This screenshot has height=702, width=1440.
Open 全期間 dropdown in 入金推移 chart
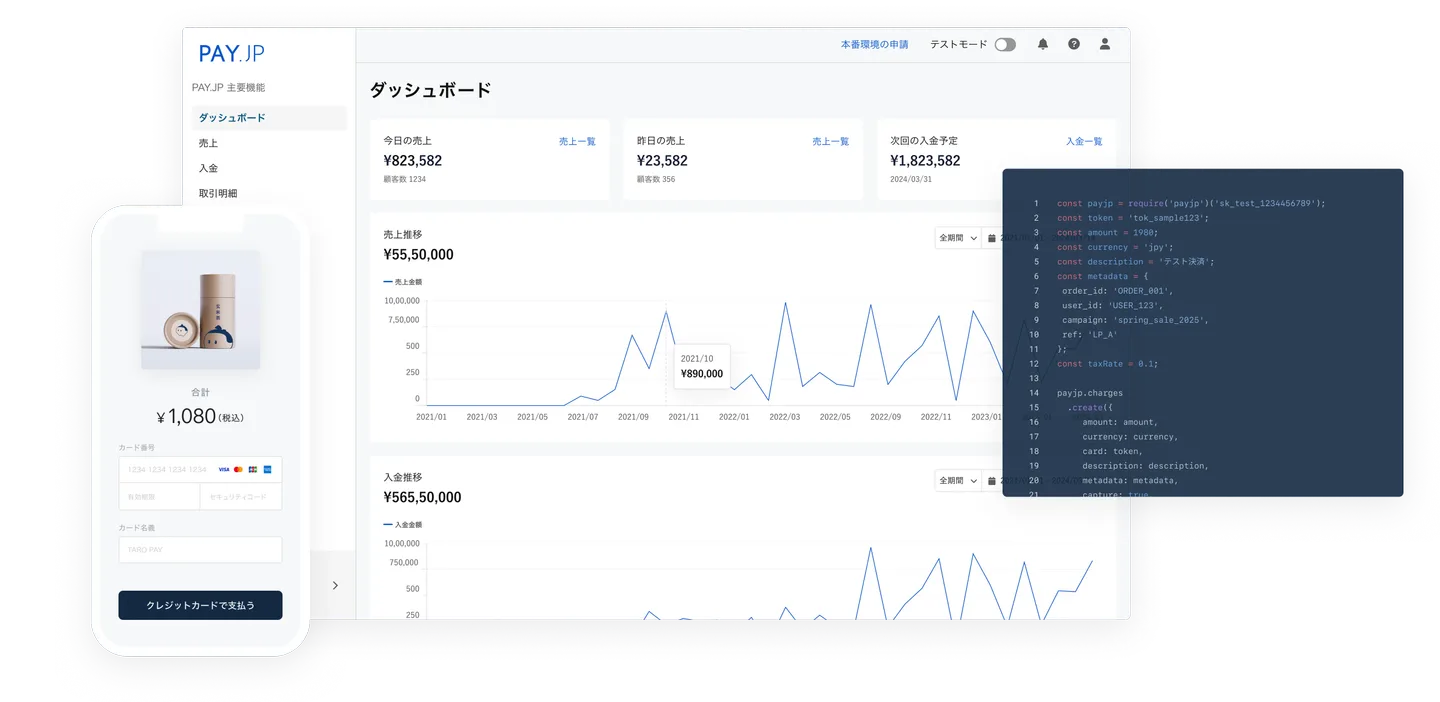957,481
